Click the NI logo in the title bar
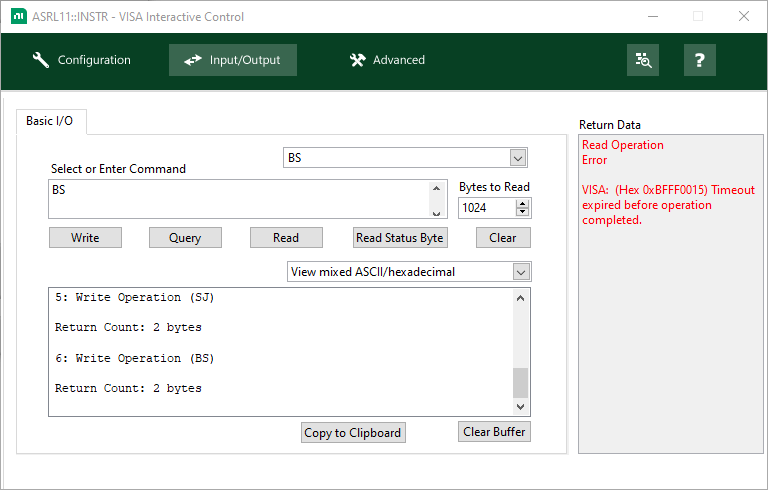Image resolution: width=768 pixels, height=490 pixels. tap(19, 16)
